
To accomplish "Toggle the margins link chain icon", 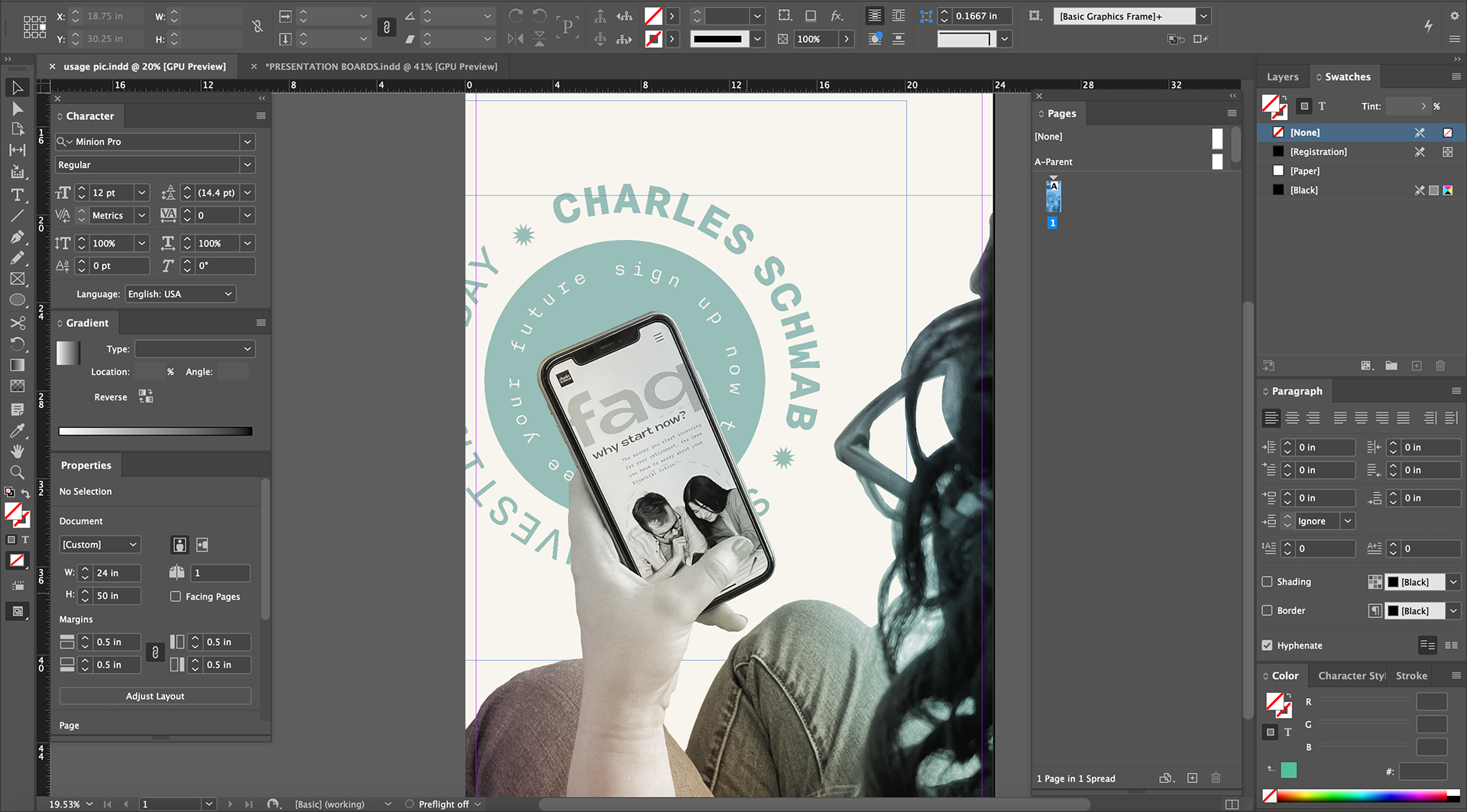I will click(156, 653).
